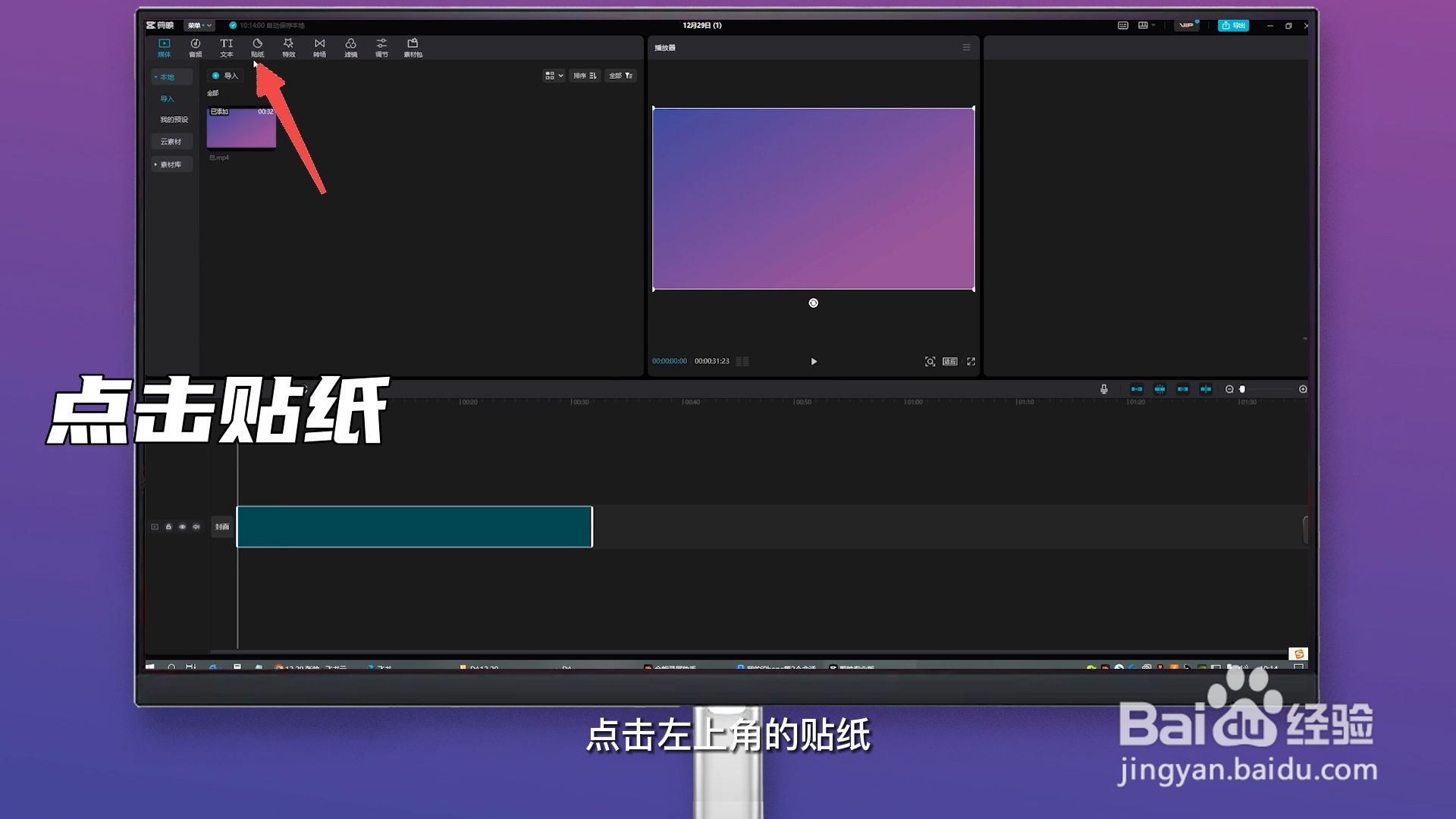Play the preview video

click(814, 361)
